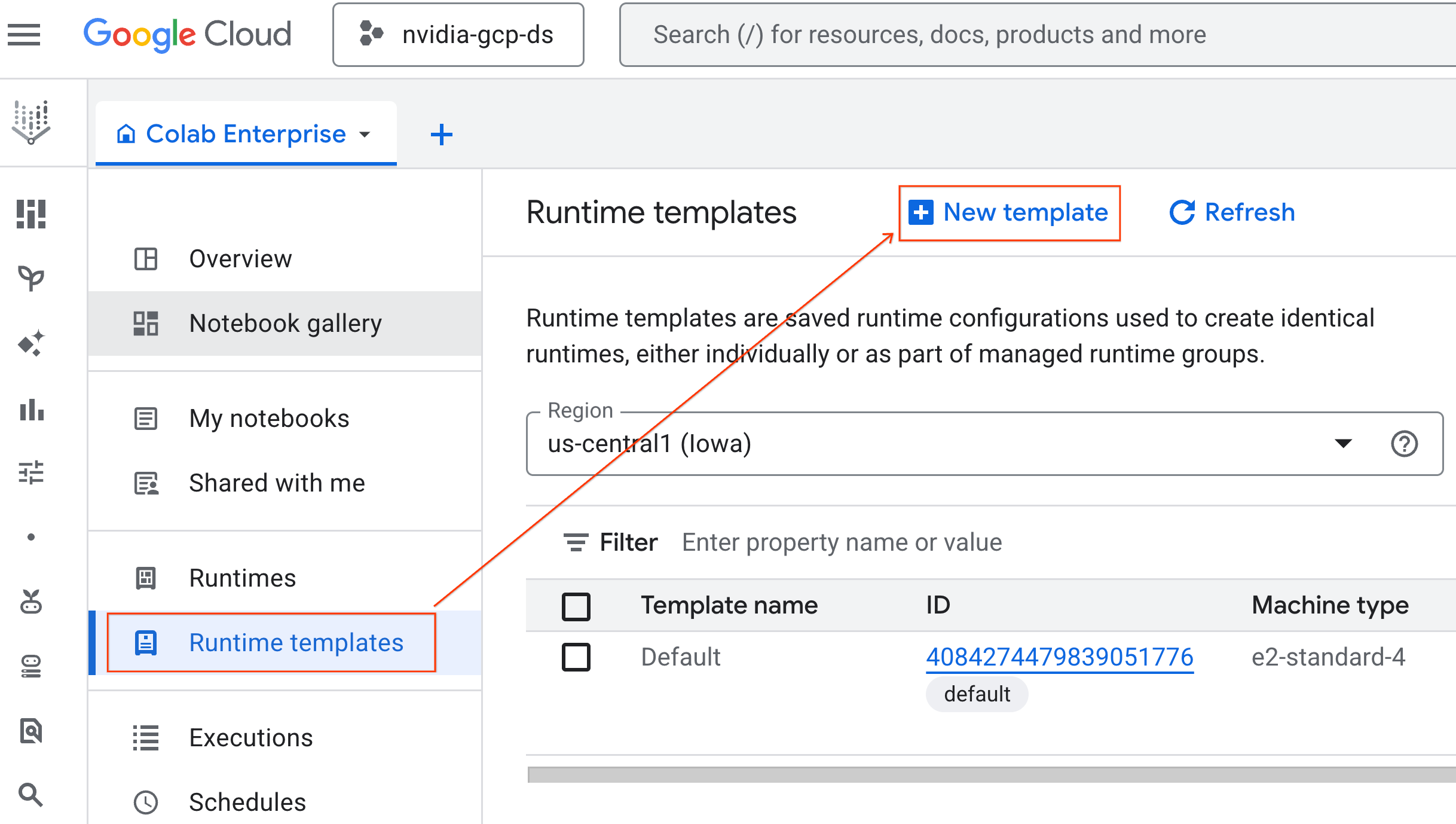Open Executions from the navigation menu

(250, 737)
